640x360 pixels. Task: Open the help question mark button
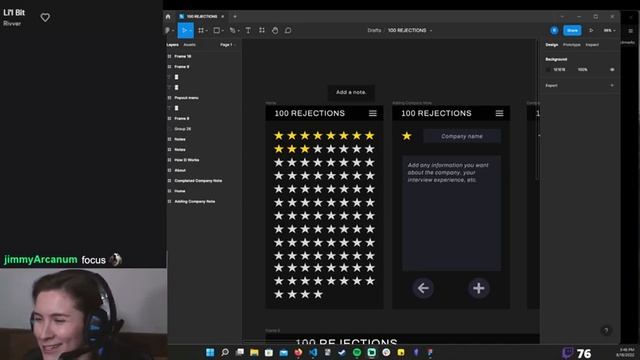606,331
